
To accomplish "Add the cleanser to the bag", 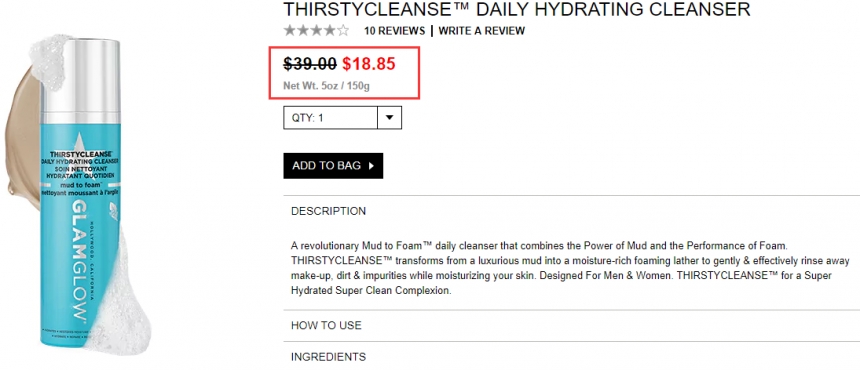I will (333, 166).
